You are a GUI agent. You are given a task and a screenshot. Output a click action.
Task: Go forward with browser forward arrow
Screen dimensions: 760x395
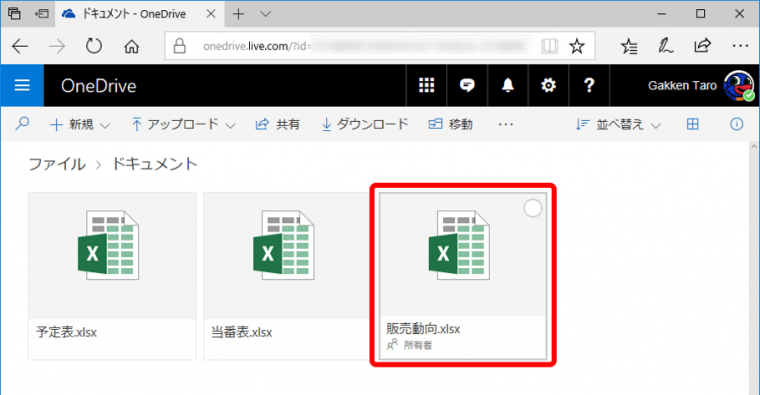57,47
